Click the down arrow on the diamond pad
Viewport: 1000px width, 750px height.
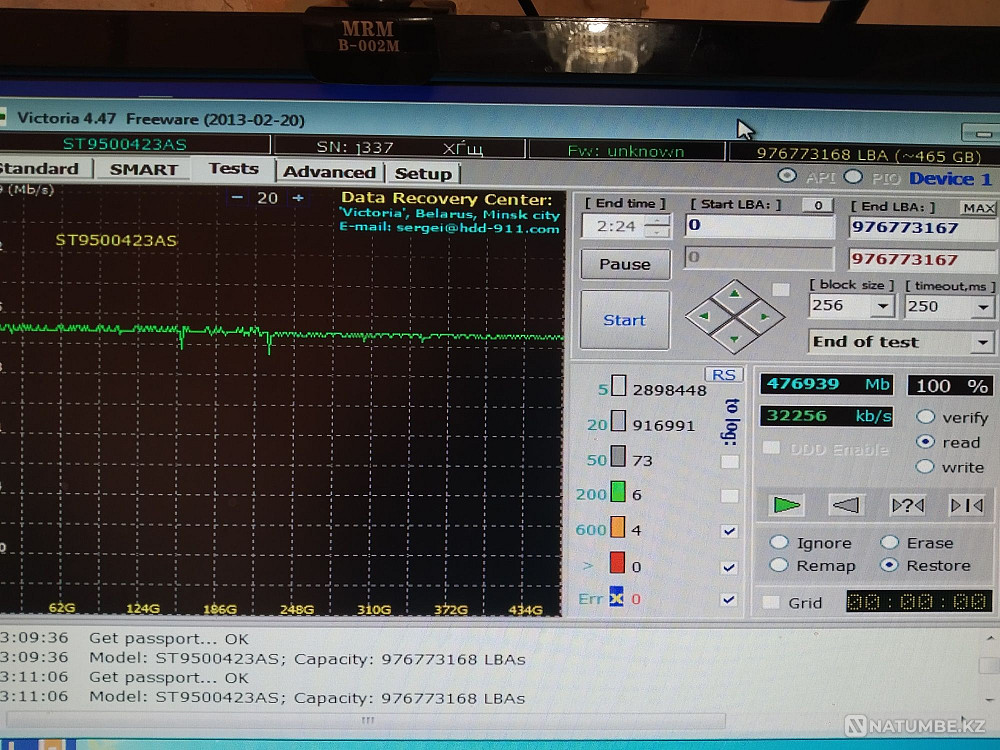735,339
